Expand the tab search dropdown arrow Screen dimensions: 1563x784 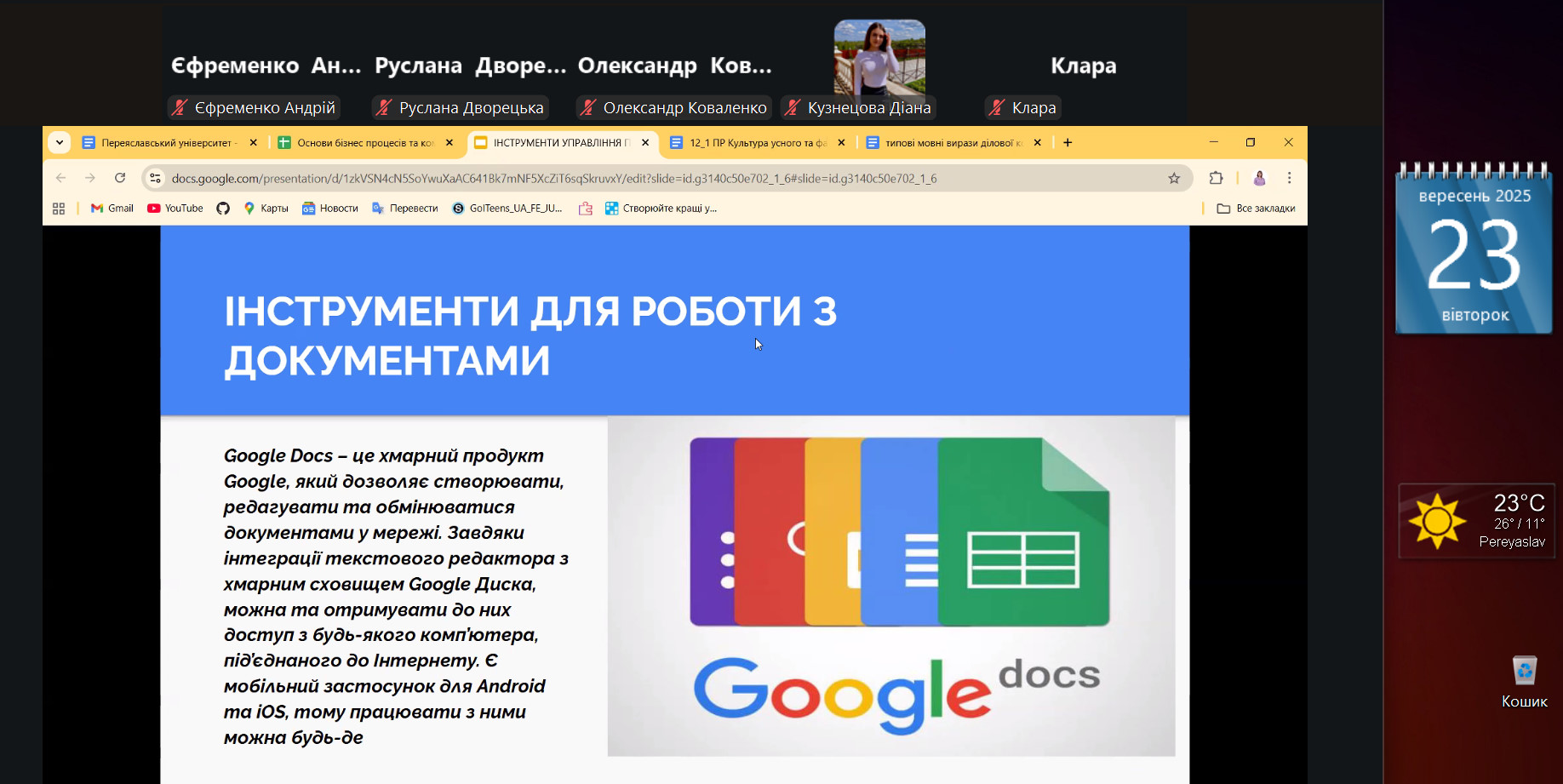tap(60, 143)
